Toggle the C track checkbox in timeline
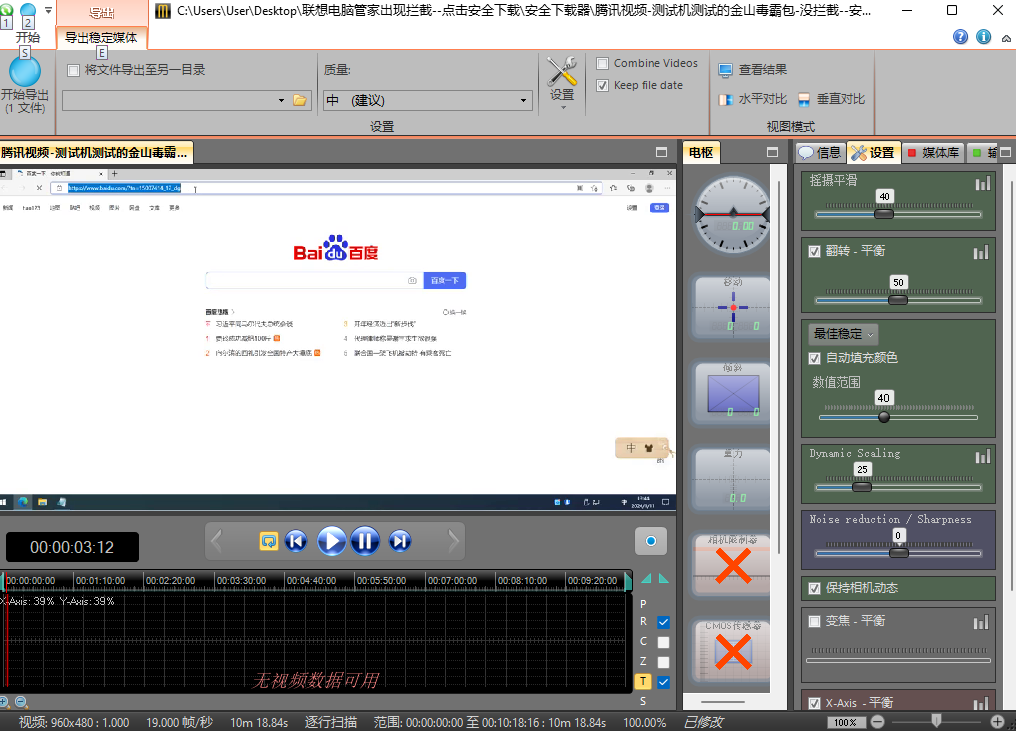This screenshot has height=731, width=1016. [x=663, y=642]
